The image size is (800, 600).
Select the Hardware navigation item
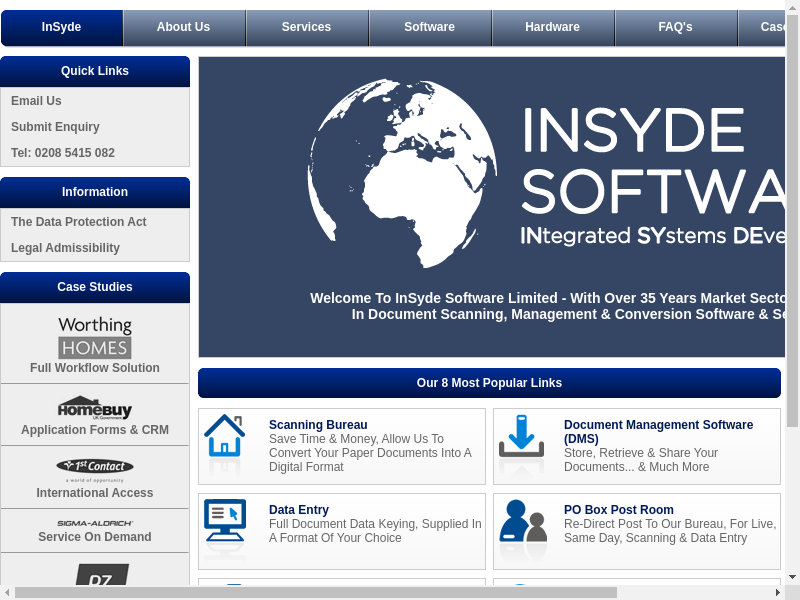pos(552,27)
